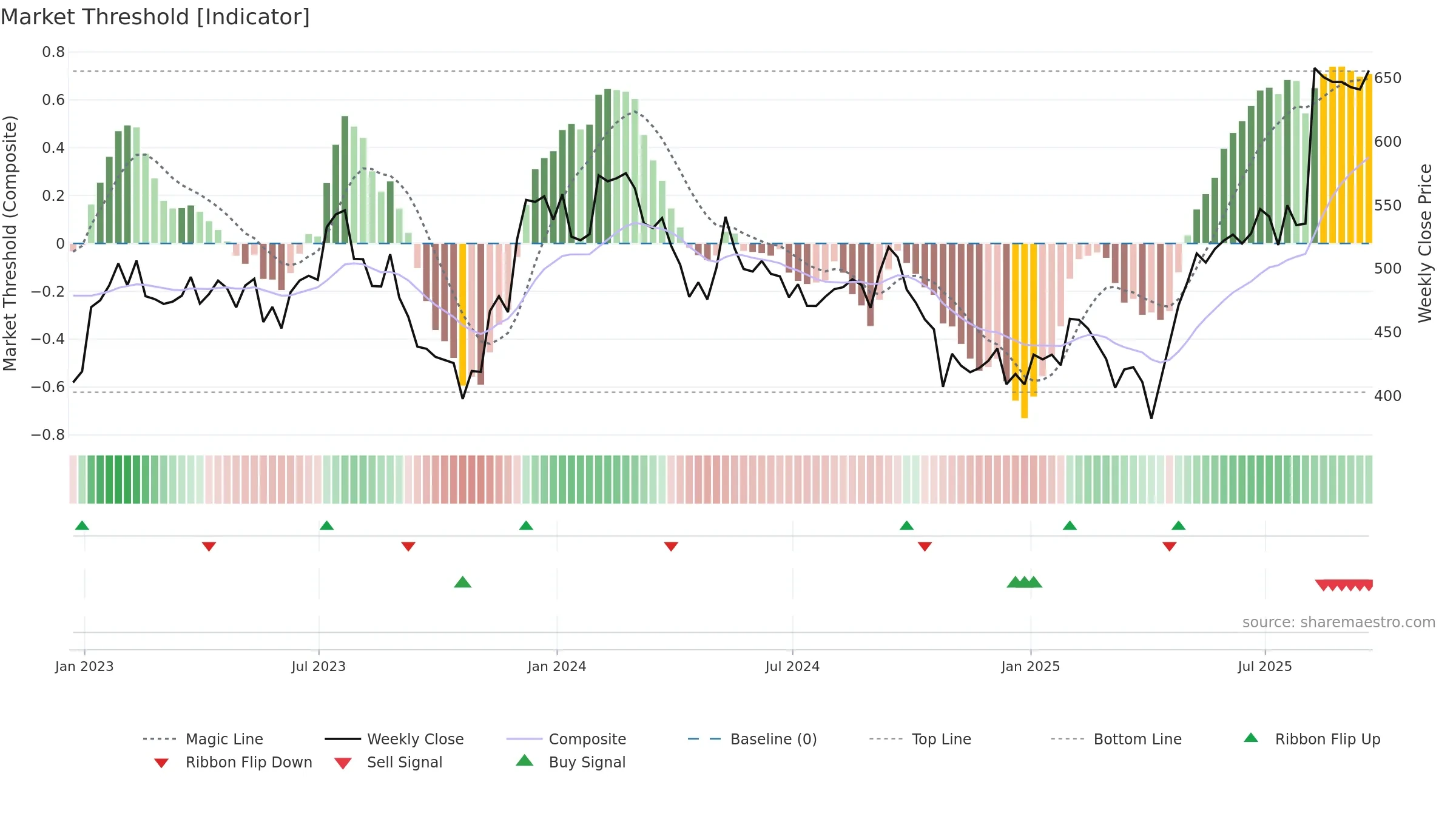Click the Jan 2023 x-axis label
The width and height of the screenshot is (1456, 819).
[x=84, y=666]
